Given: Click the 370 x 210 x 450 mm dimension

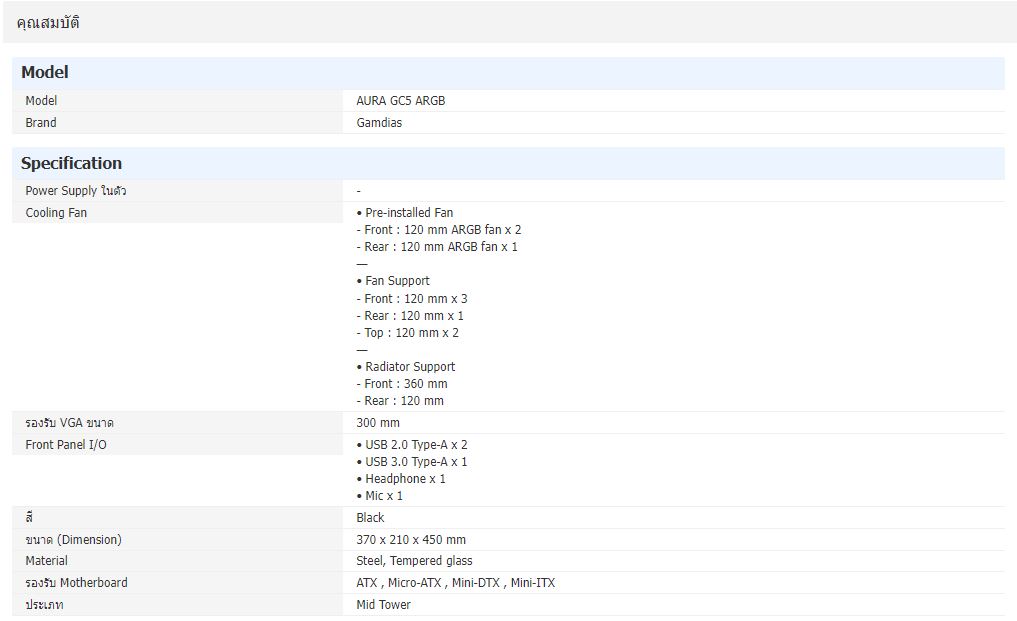Looking at the screenshot, I should tap(411, 540).
